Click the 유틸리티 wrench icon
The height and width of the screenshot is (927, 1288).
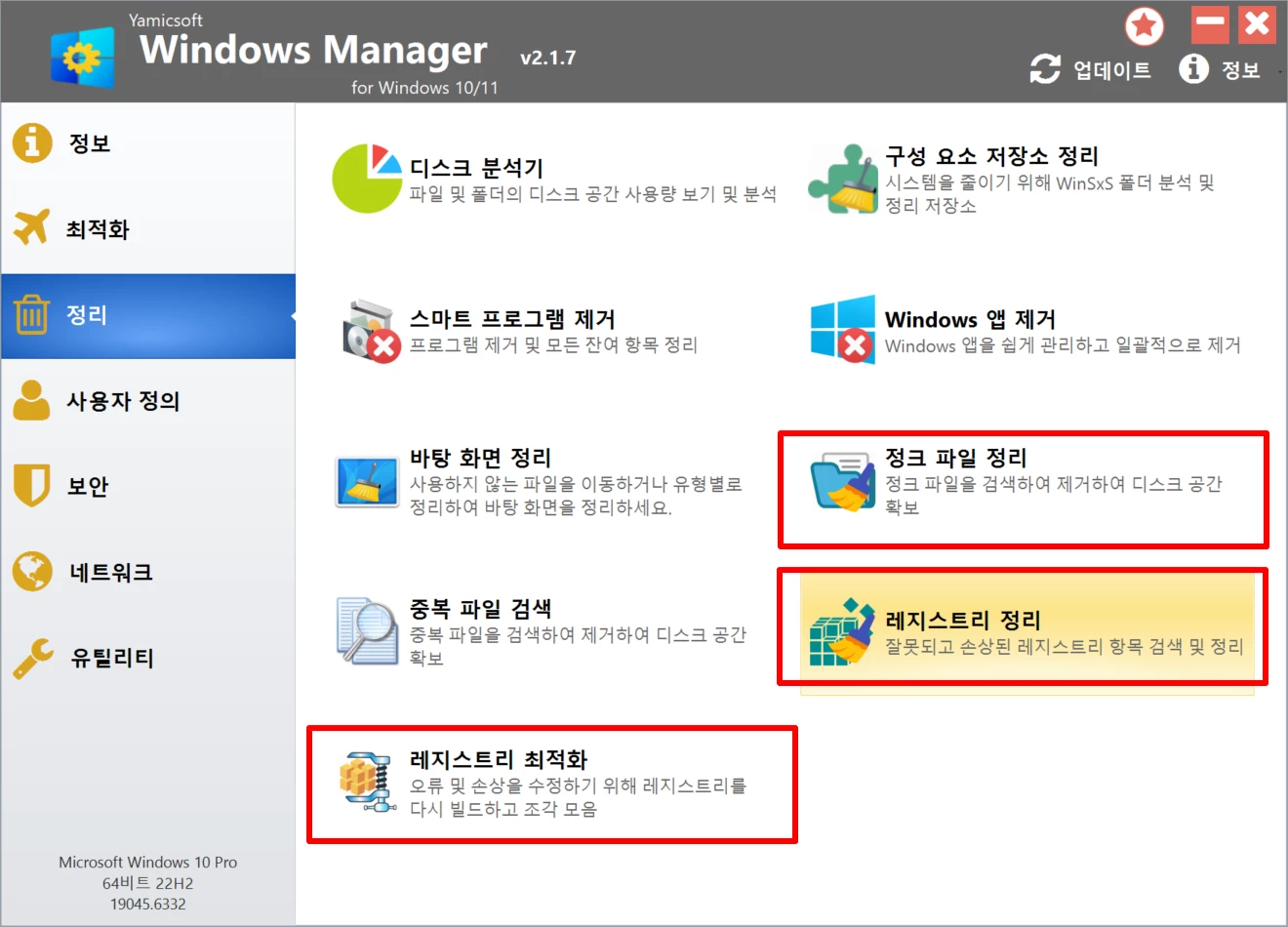[x=33, y=658]
